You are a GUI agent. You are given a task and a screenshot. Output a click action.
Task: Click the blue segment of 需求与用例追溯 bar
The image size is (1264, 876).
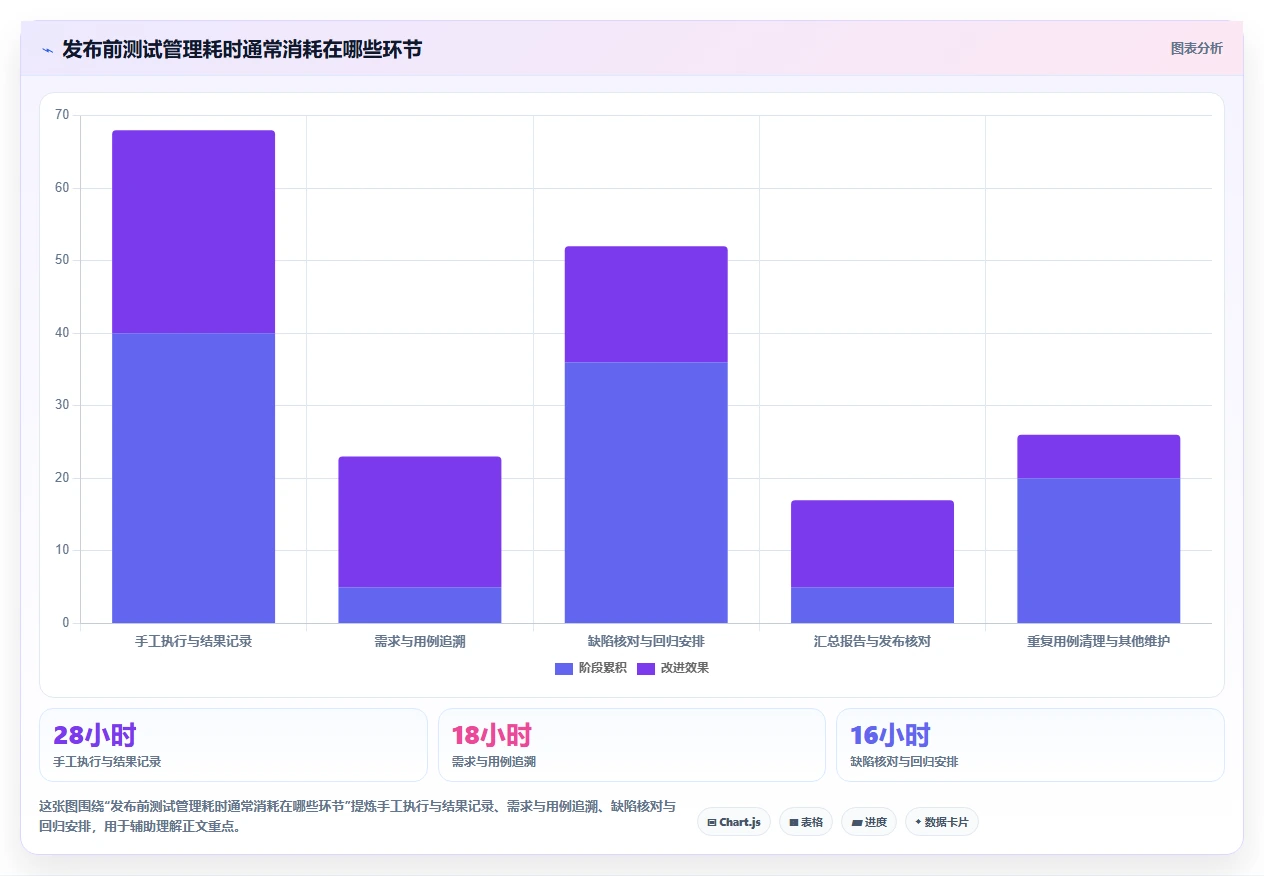coord(420,605)
